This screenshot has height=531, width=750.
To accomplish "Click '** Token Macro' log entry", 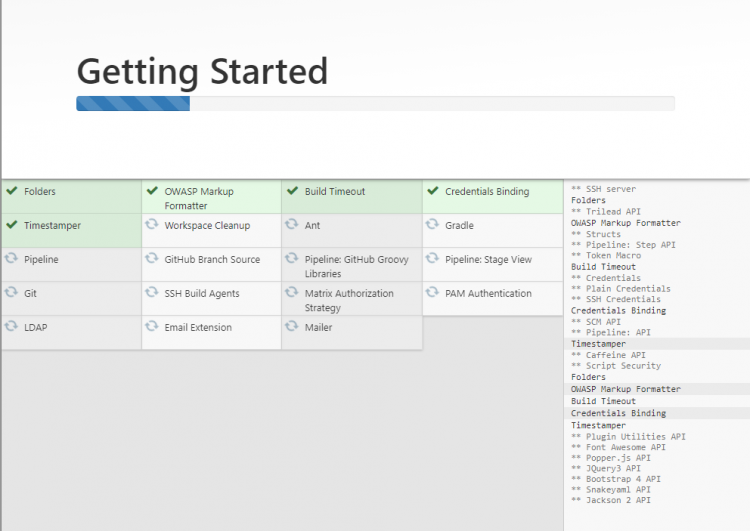I will (x=606, y=255).
